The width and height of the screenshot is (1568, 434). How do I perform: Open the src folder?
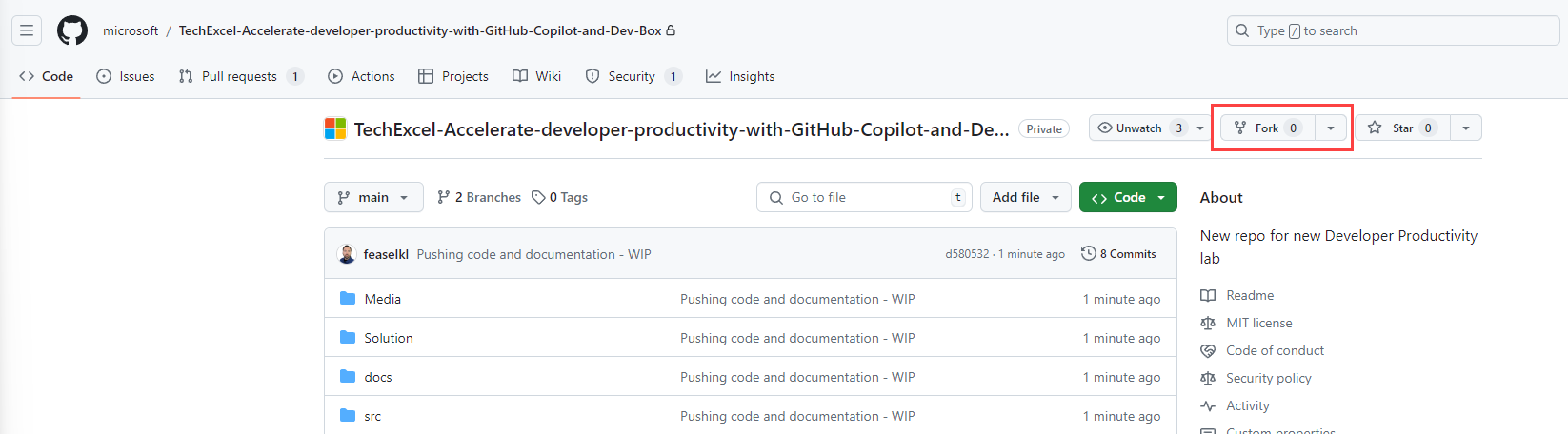click(372, 416)
